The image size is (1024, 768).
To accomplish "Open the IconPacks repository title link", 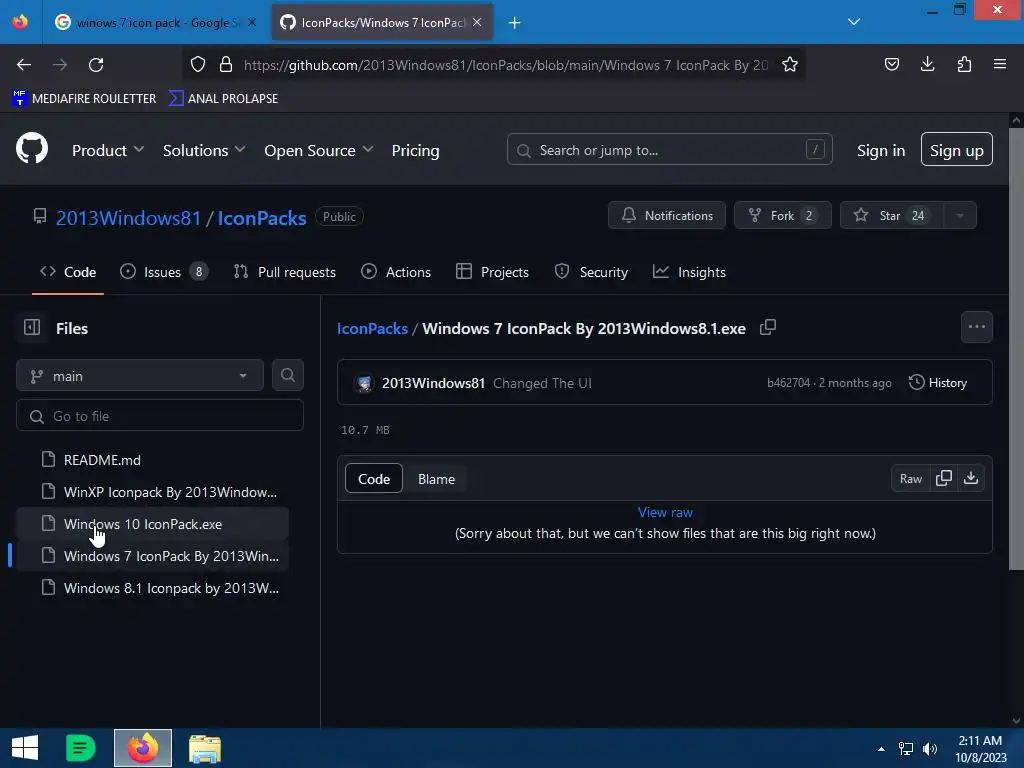I will pyautogui.click(x=262, y=217).
